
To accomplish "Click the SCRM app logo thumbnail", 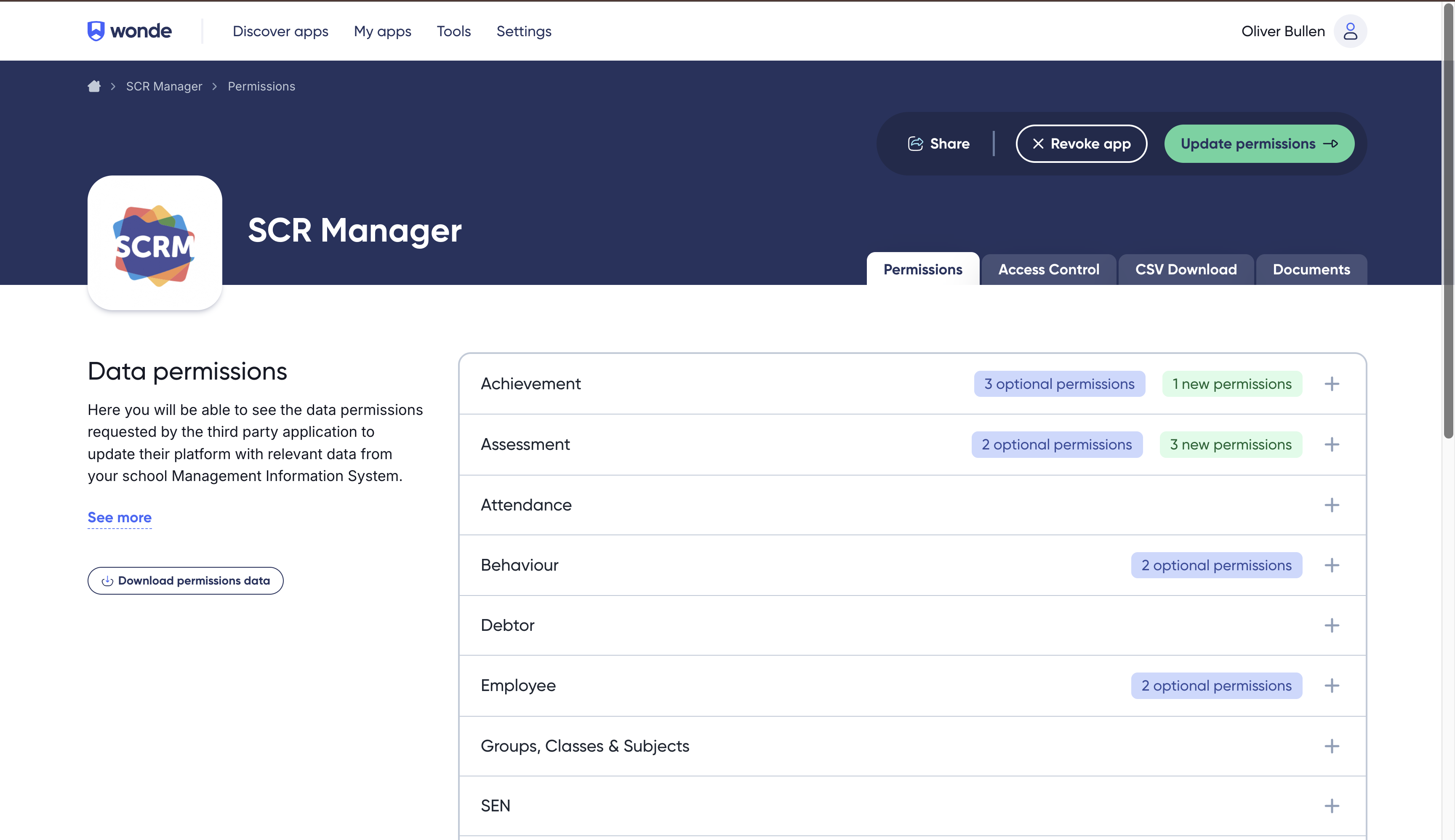I will (x=155, y=243).
